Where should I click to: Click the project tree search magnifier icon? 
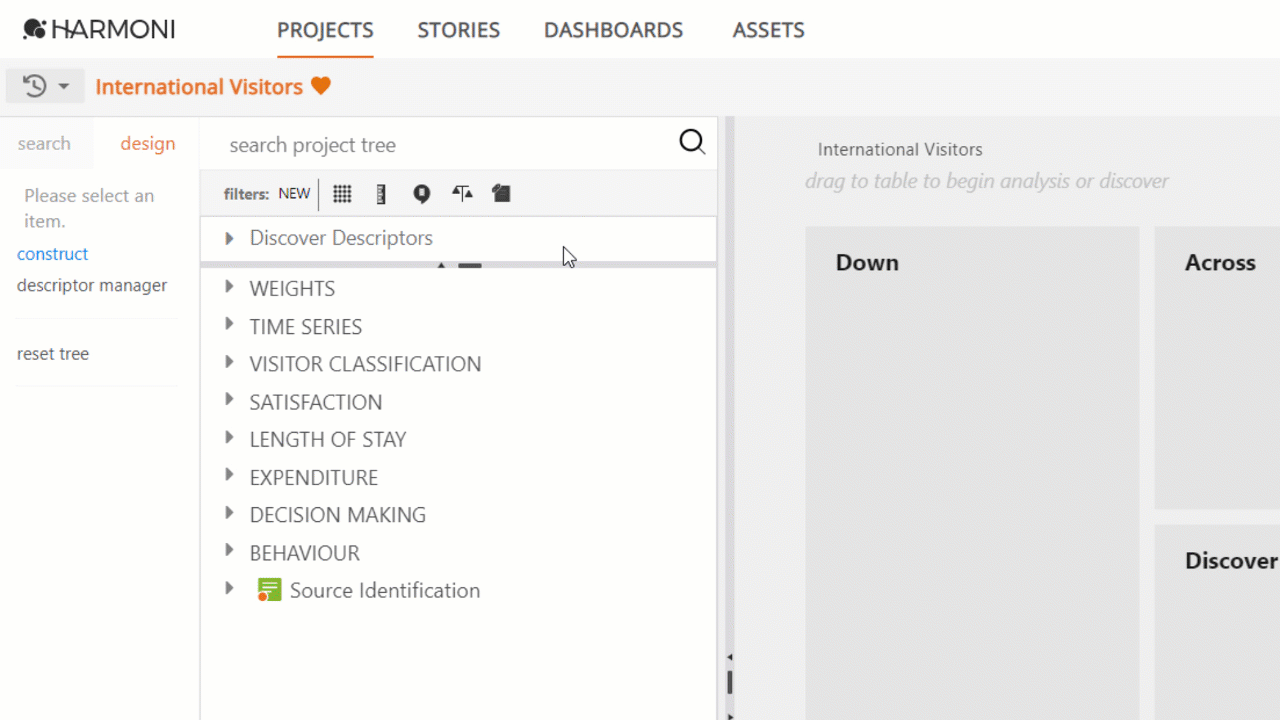(692, 142)
